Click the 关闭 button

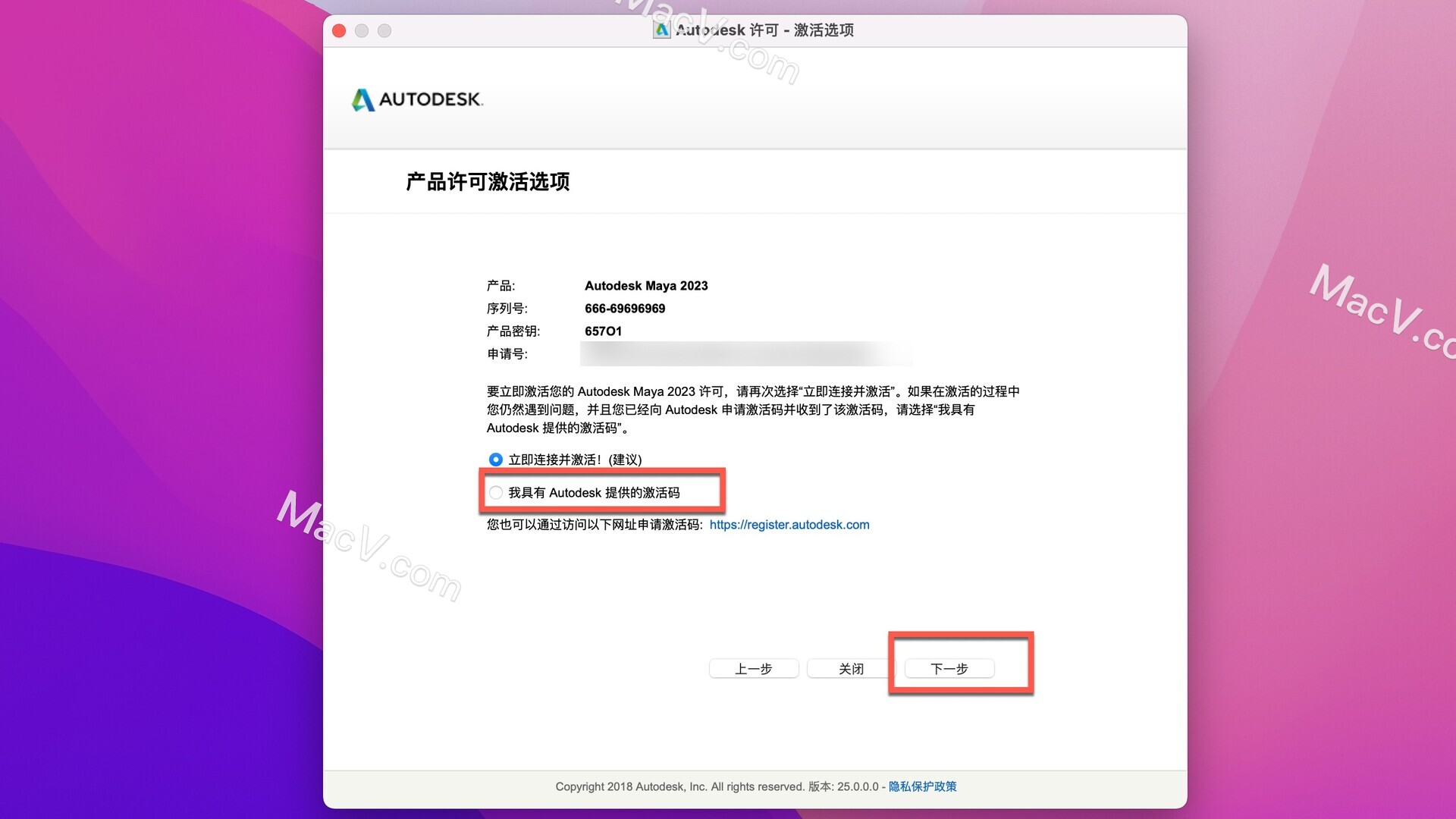pyautogui.click(x=852, y=669)
